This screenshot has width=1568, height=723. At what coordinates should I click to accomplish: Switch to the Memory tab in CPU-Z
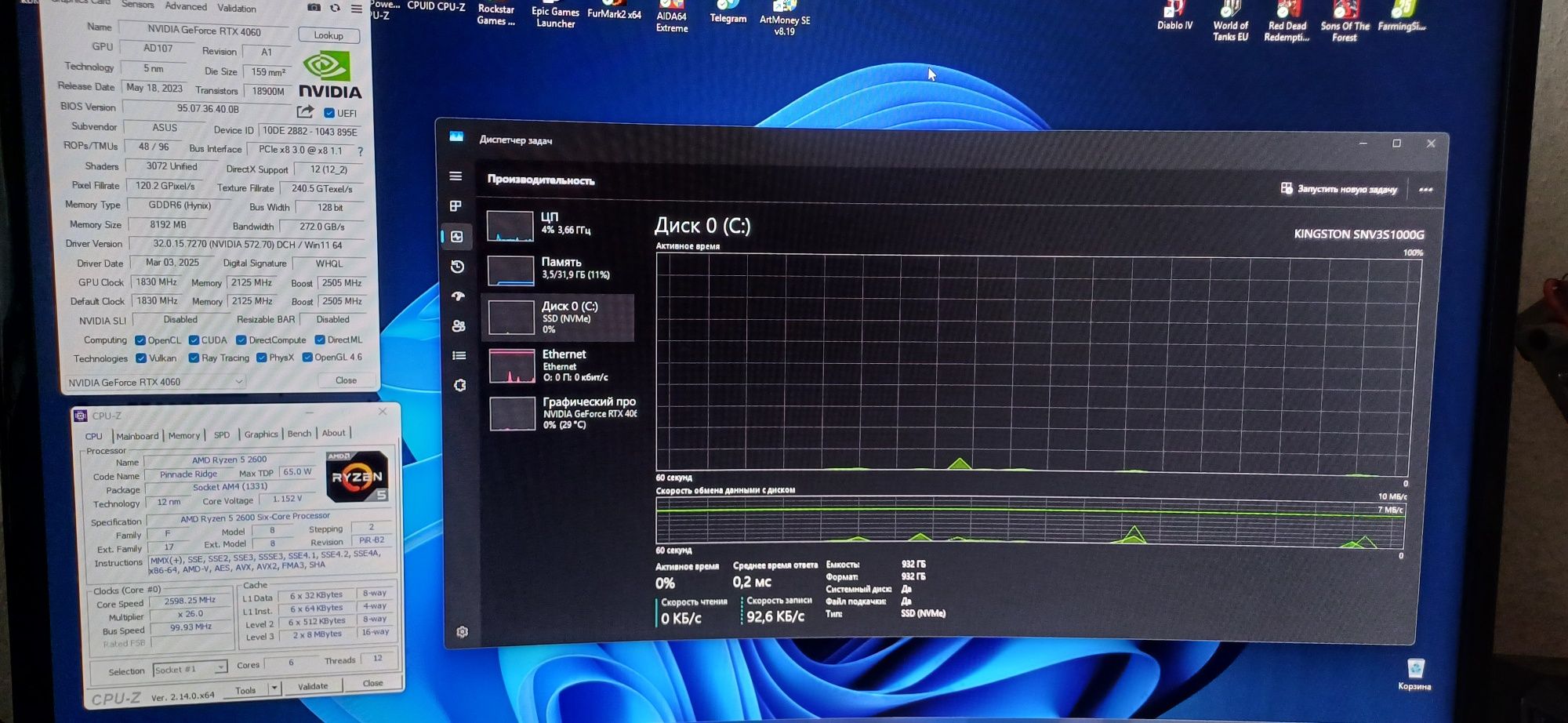tap(184, 435)
